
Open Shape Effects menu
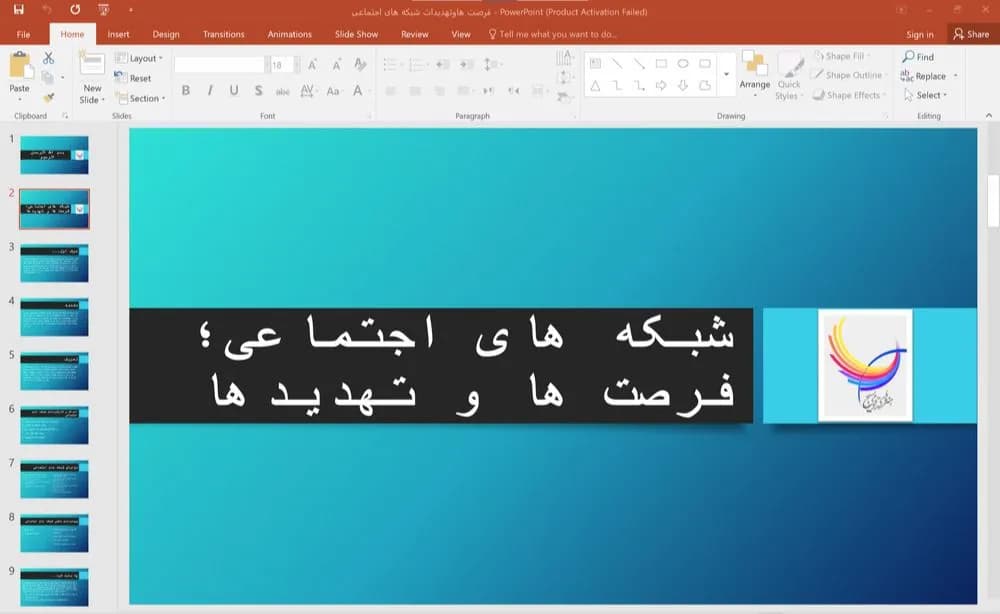[848, 95]
